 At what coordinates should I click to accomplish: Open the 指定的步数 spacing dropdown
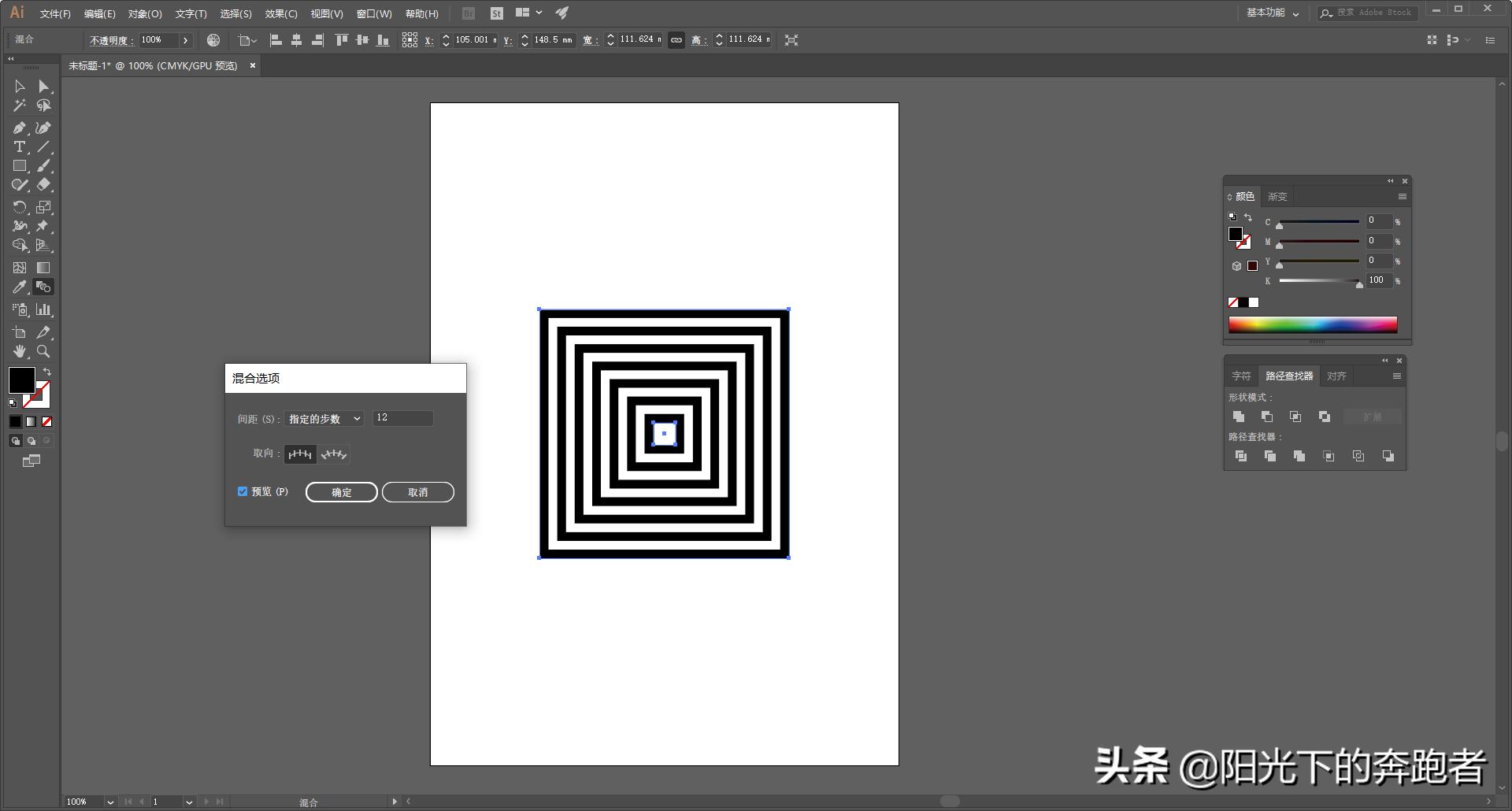pos(324,418)
